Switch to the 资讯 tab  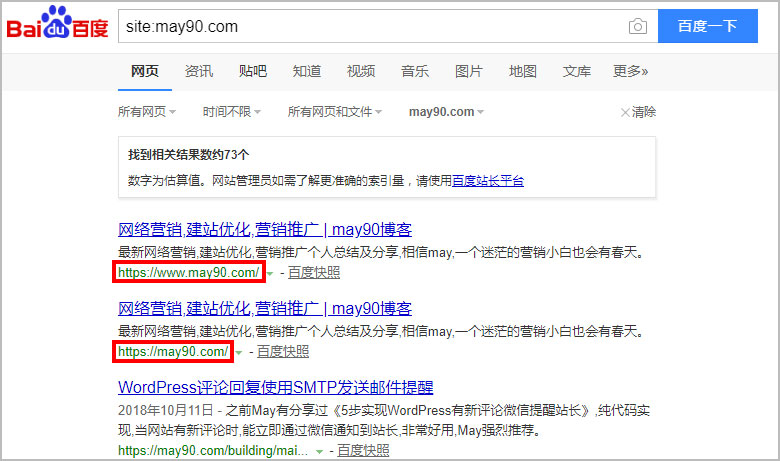198,71
